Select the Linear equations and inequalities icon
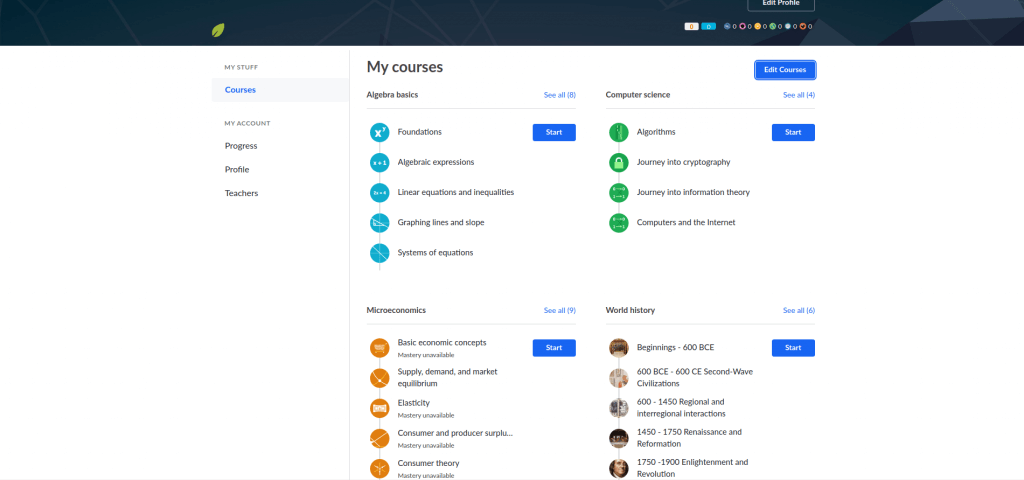The height and width of the screenshot is (480, 1024). pos(379,193)
